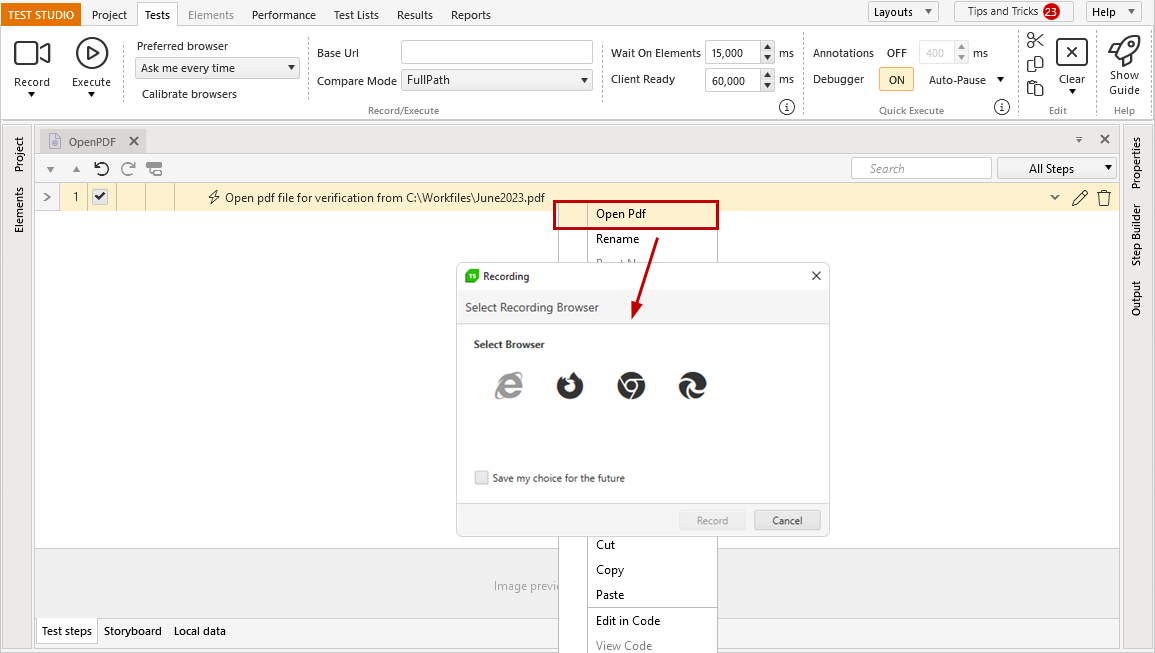Click the undo arrow icon in steps toolbar
Screen dimensions: 1155x653
coord(102,169)
